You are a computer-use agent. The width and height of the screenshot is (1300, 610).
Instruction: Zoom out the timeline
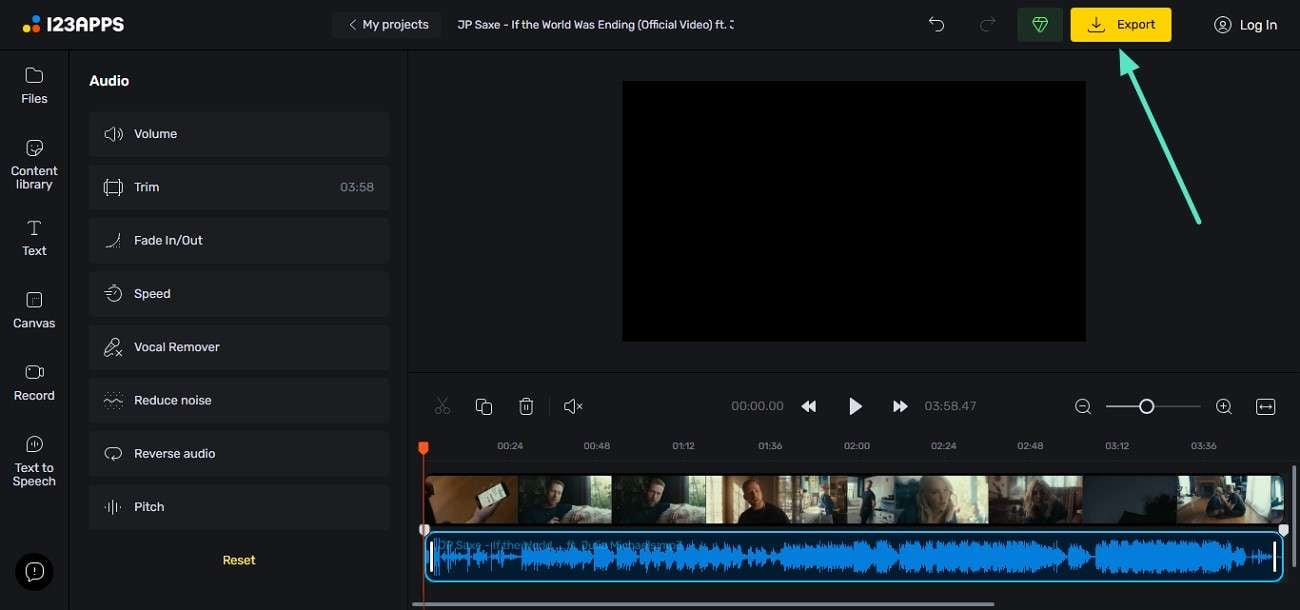(x=1083, y=406)
